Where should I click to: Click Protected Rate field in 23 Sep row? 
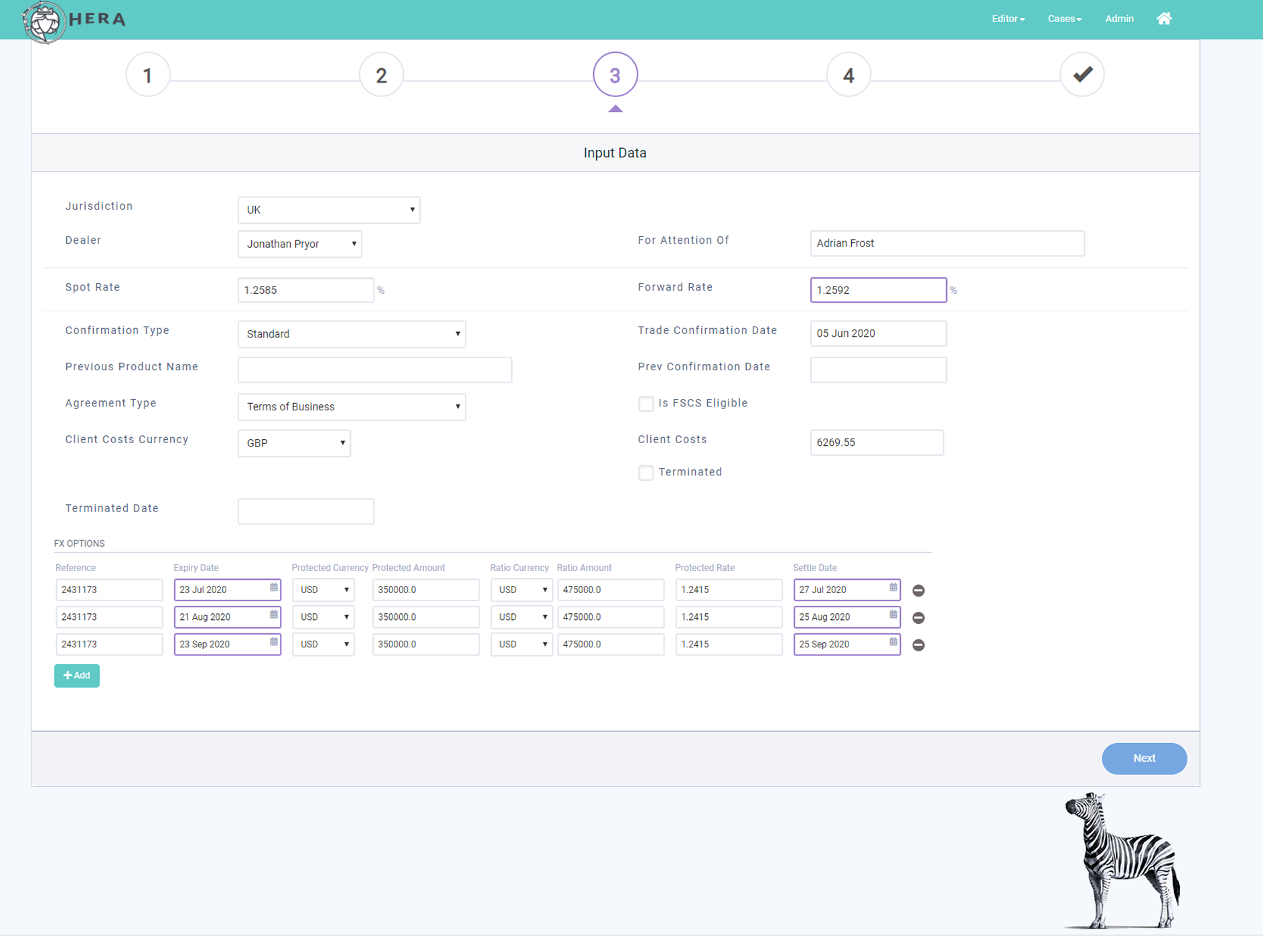point(729,645)
